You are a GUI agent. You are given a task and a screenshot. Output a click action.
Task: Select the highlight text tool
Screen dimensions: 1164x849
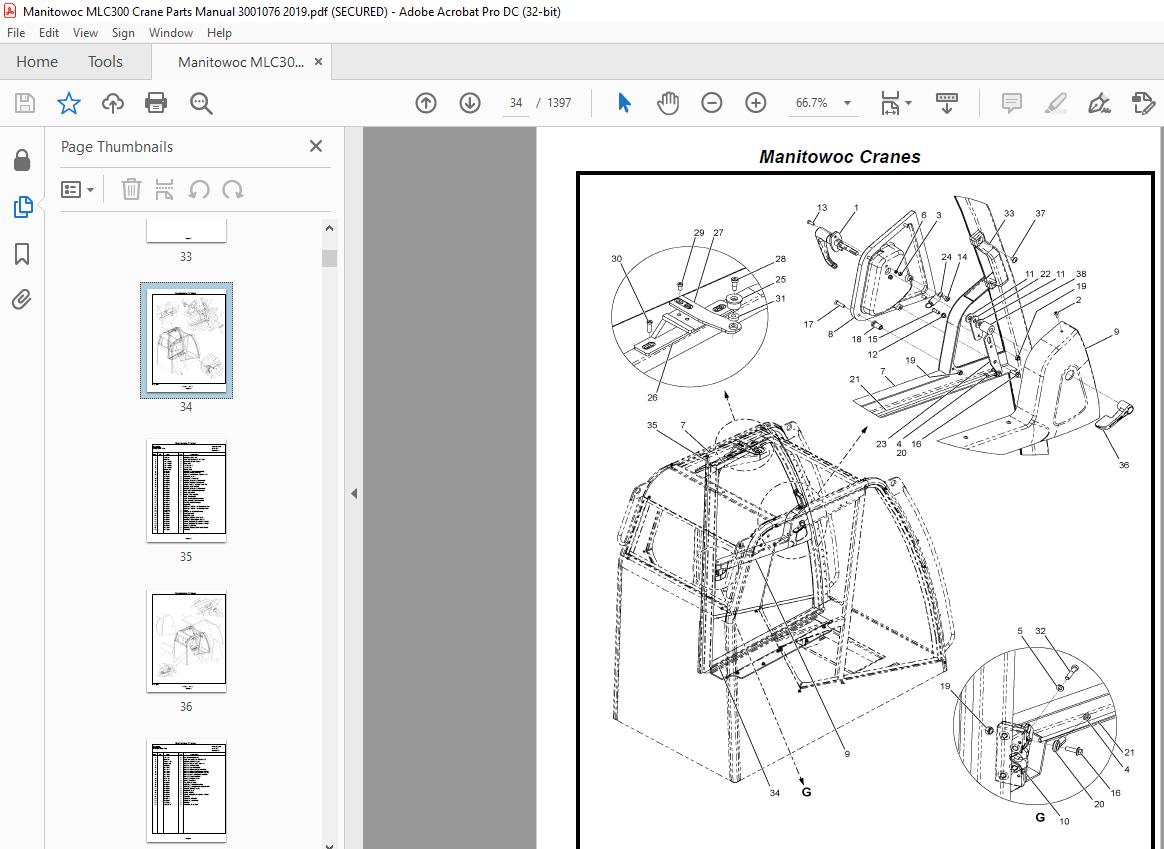[x=1056, y=103]
